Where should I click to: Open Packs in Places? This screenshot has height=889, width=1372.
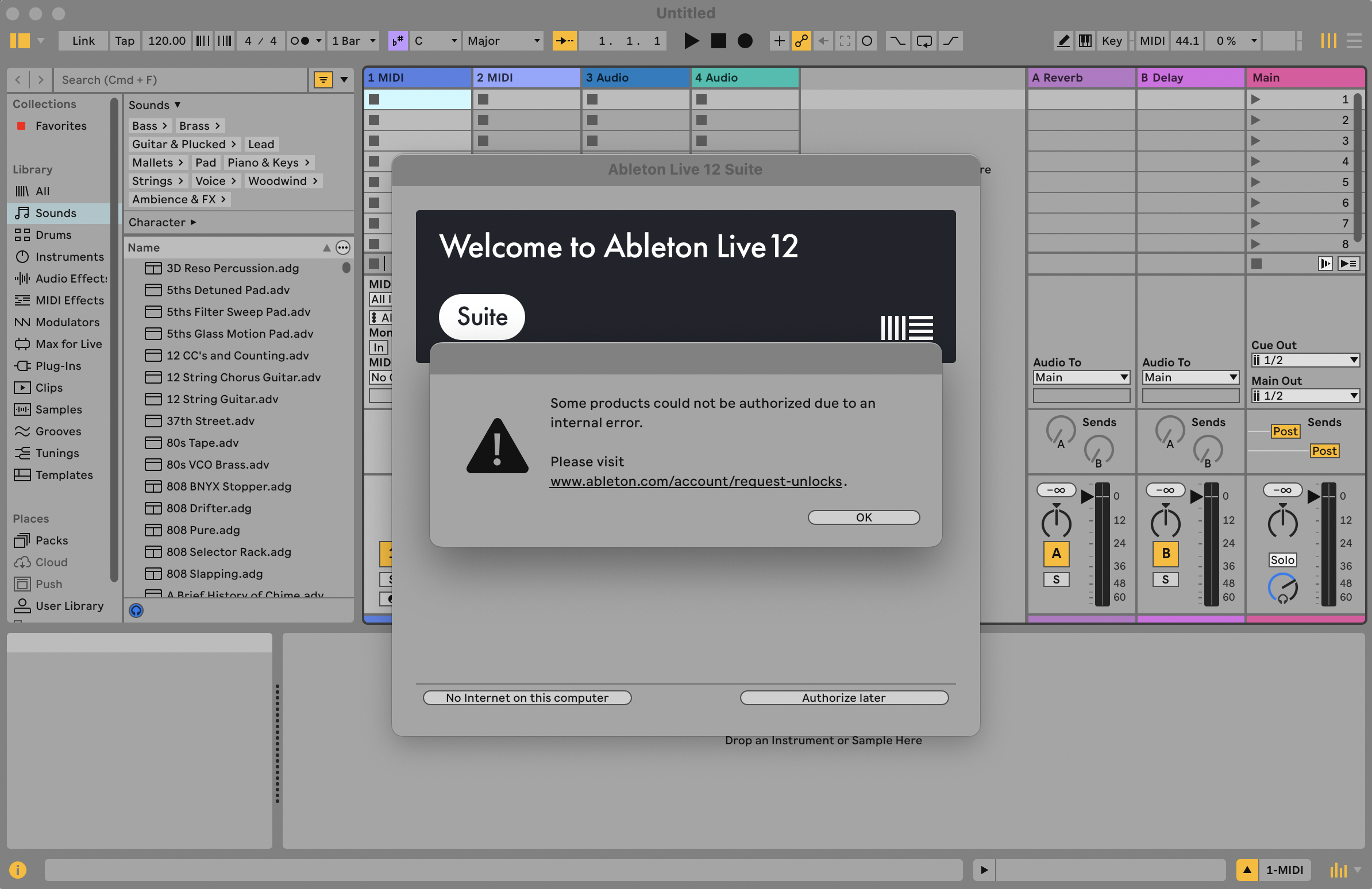tap(51, 540)
